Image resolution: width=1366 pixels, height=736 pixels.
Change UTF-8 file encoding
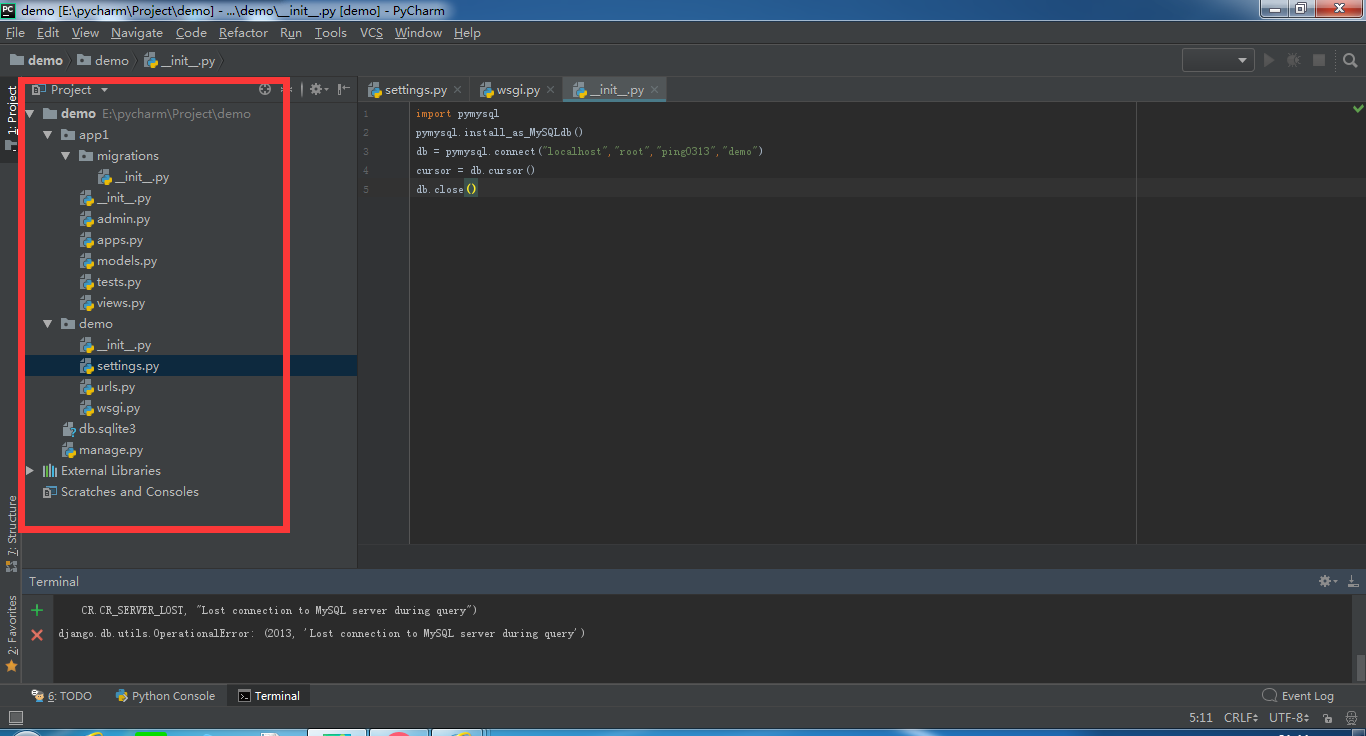point(1289,718)
